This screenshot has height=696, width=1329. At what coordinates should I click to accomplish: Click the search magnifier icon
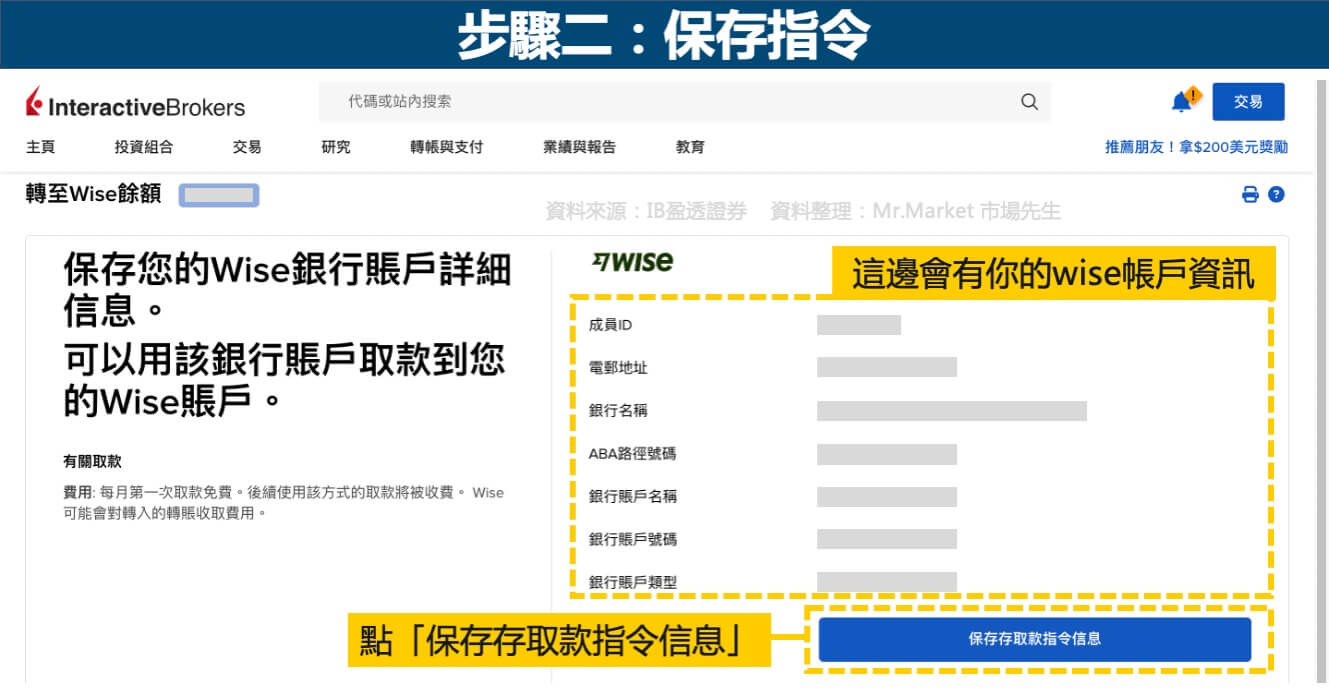[1029, 102]
